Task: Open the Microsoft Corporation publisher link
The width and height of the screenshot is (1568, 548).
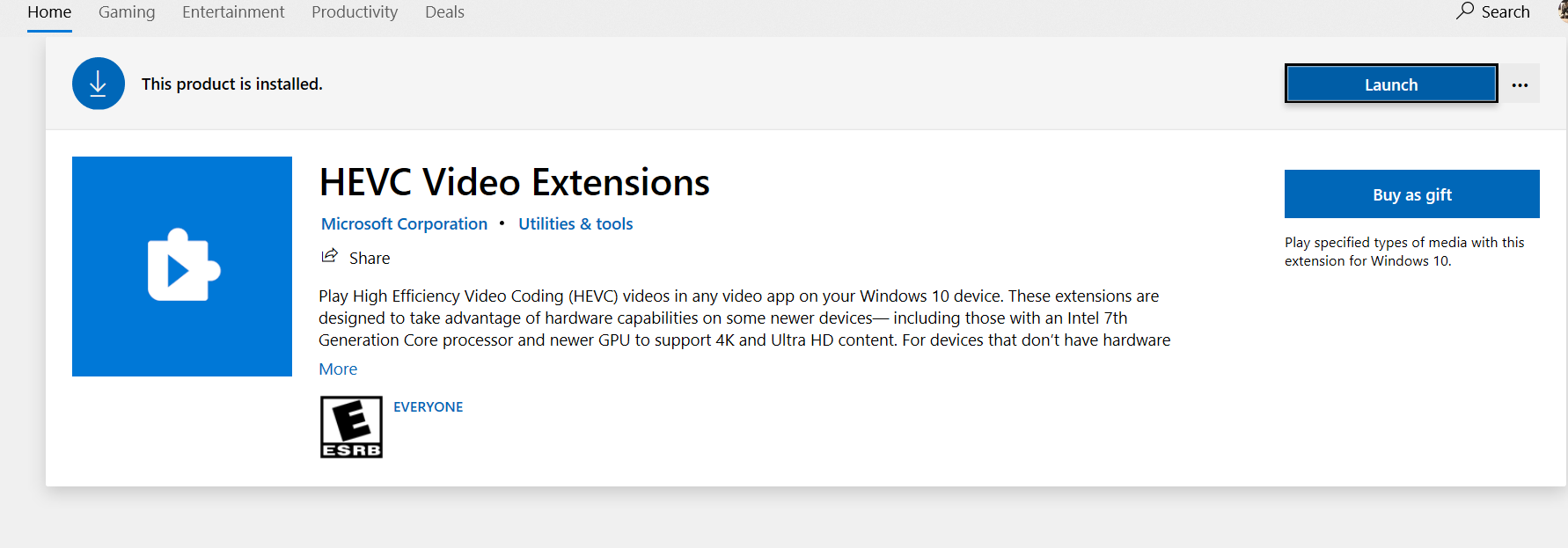Action: pos(404,223)
